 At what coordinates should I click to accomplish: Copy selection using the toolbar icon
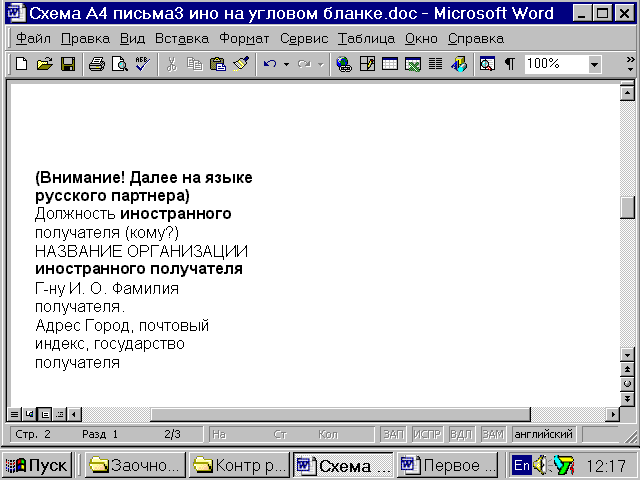pyautogui.click(x=195, y=64)
